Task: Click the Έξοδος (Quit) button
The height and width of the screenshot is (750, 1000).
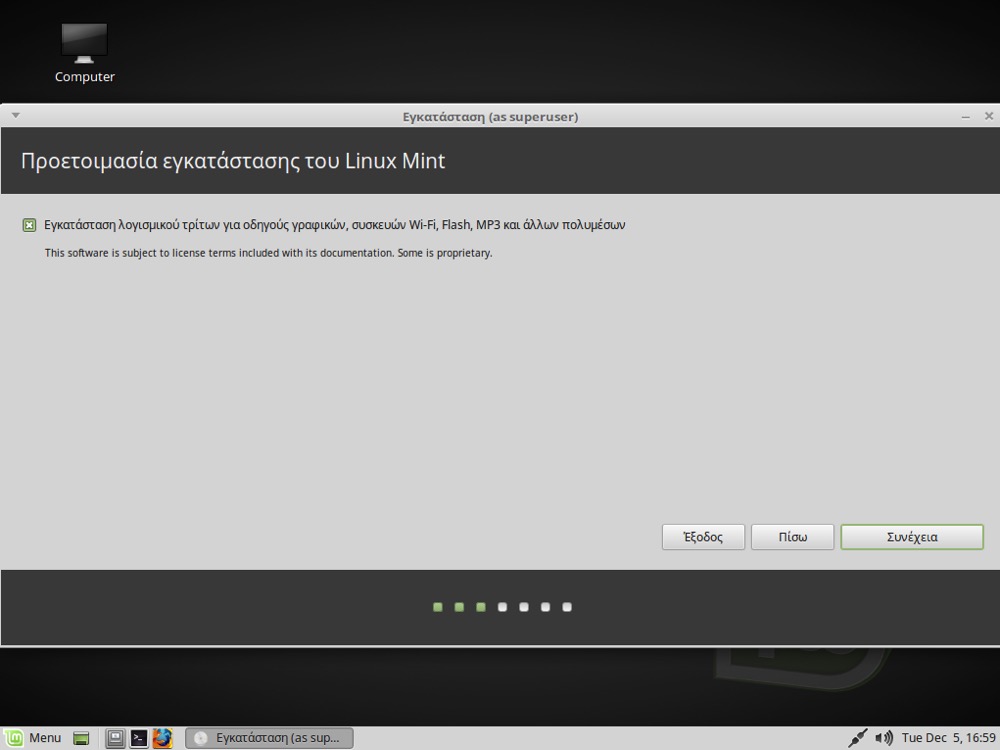Action: 703,537
